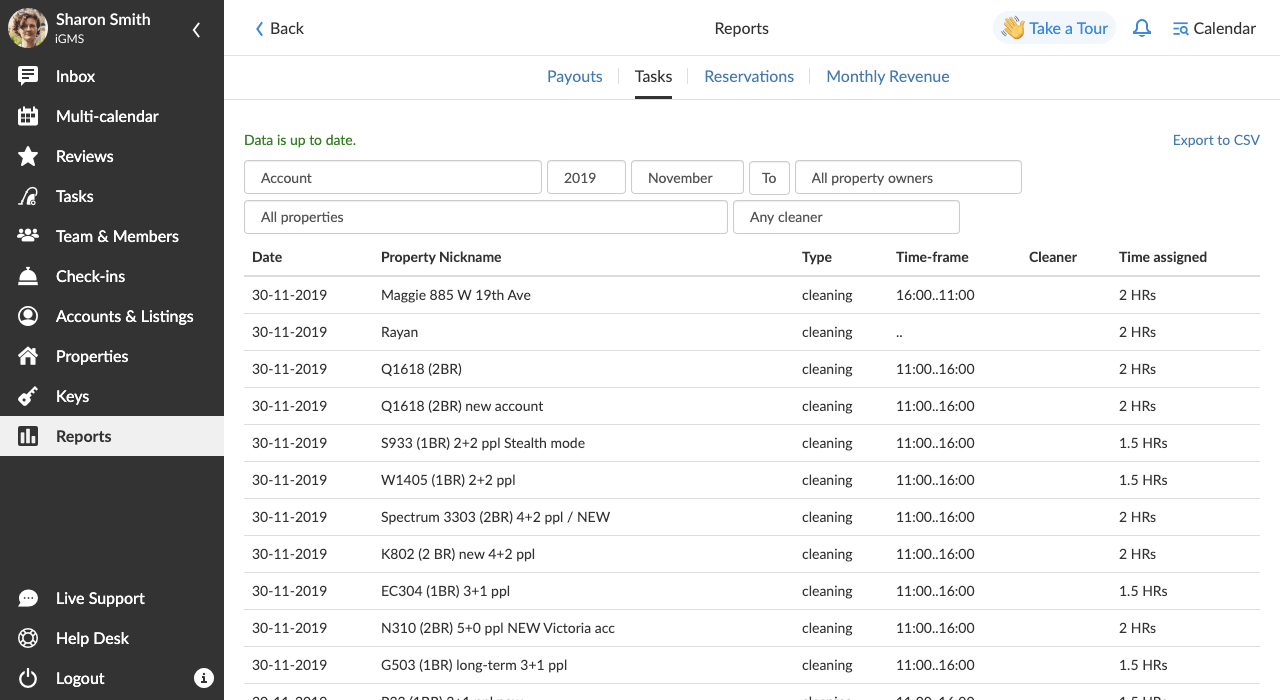1280x700 pixels.
Task: Click the Keys icon in sidebar
Action: [x=28, y=396]
